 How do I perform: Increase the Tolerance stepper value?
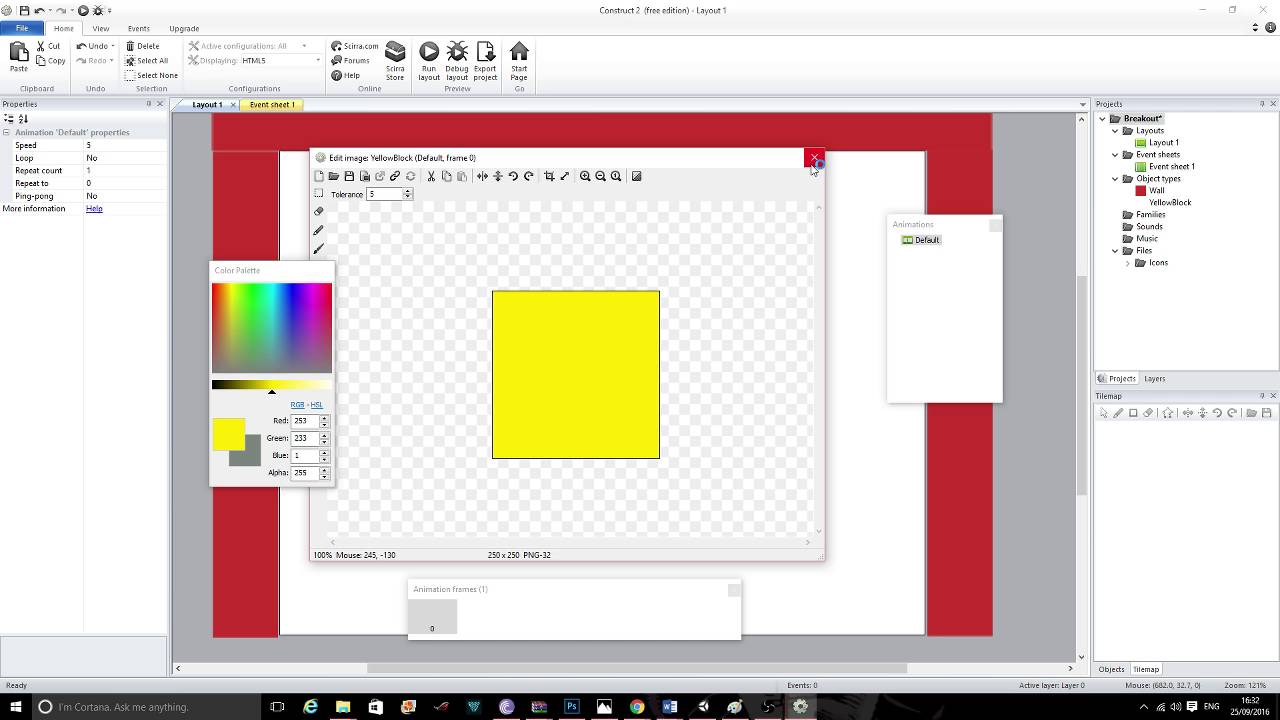[x=407, y=191]
